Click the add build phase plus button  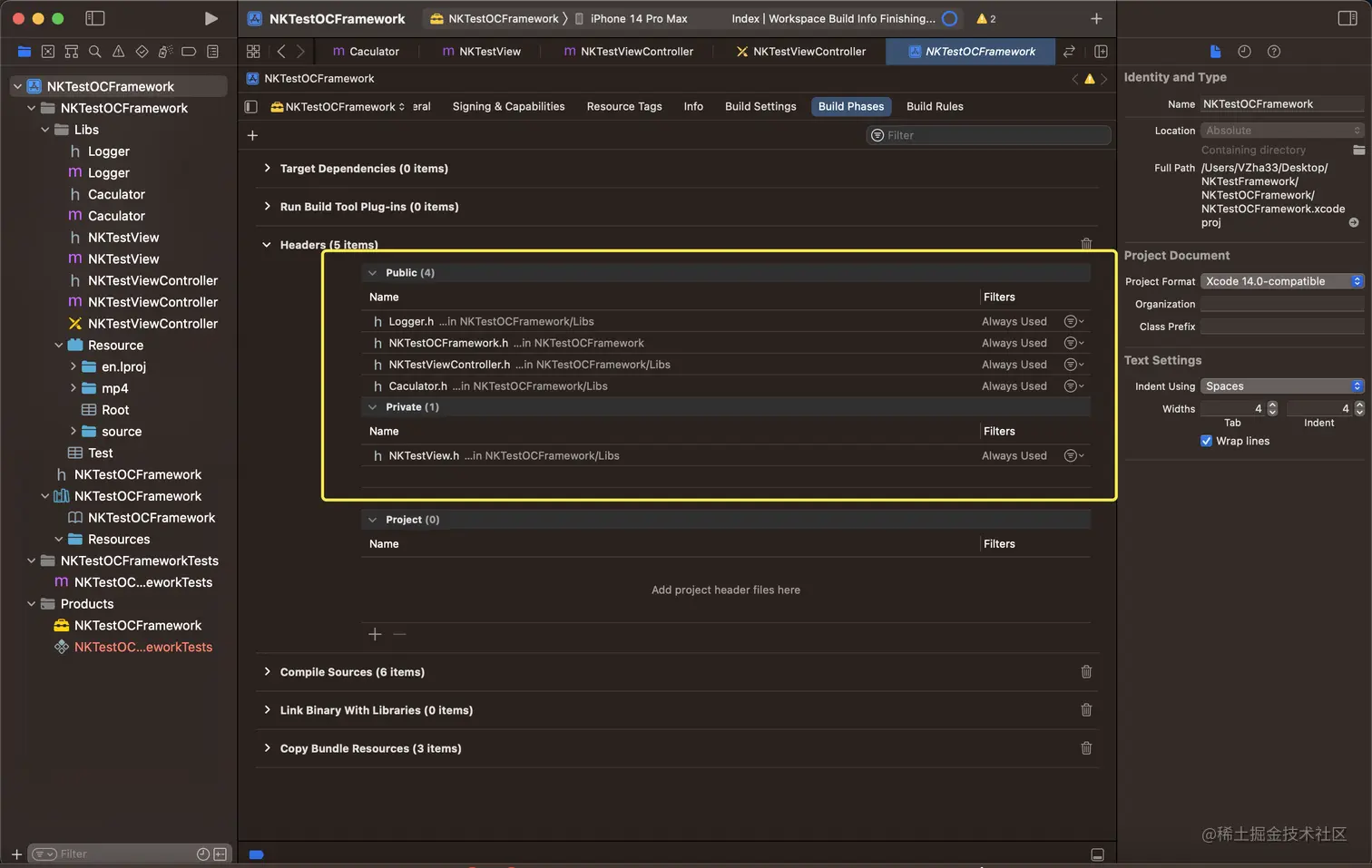coord(252,135)
